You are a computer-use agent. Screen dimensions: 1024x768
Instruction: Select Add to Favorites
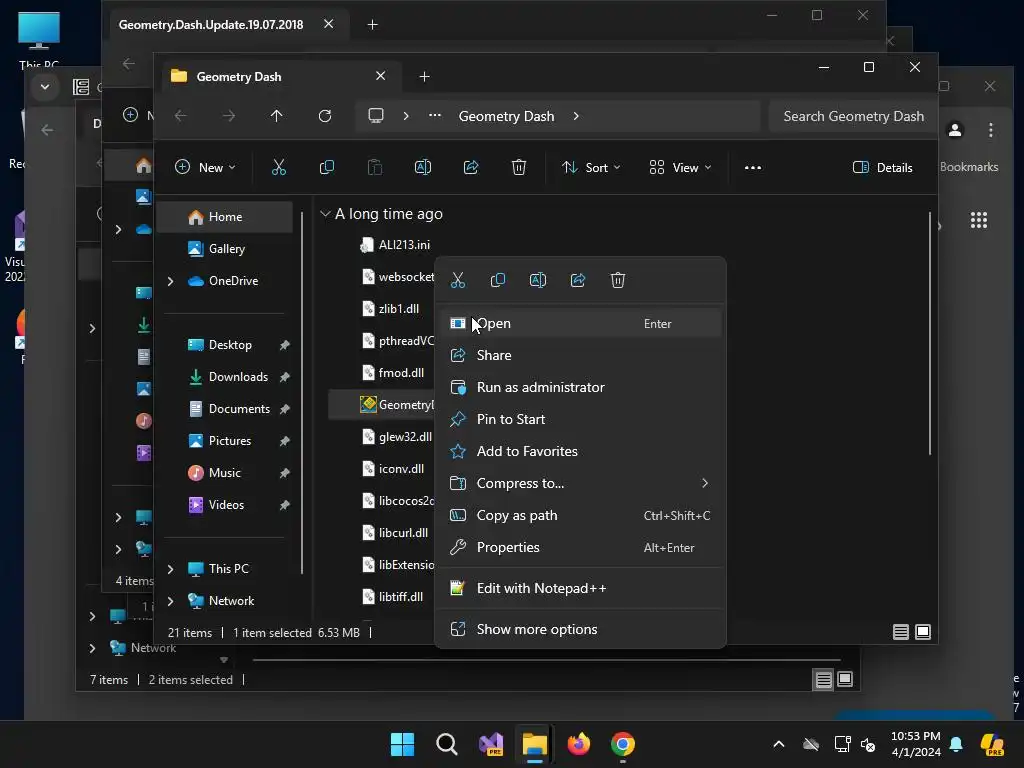[580, 451]
